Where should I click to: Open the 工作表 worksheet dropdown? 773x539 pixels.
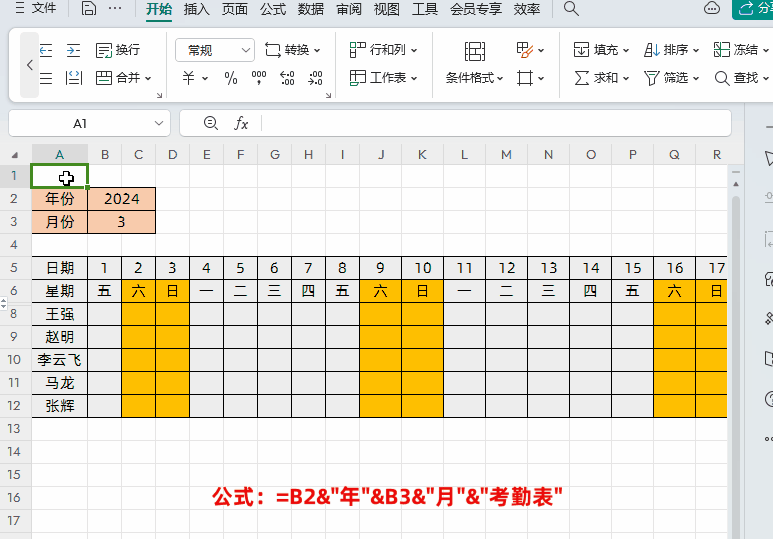tap(383, 78)
